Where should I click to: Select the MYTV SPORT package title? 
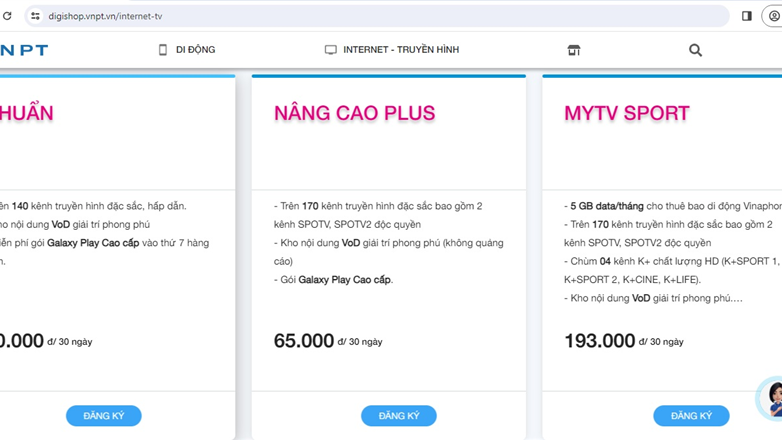pos(626,113)
